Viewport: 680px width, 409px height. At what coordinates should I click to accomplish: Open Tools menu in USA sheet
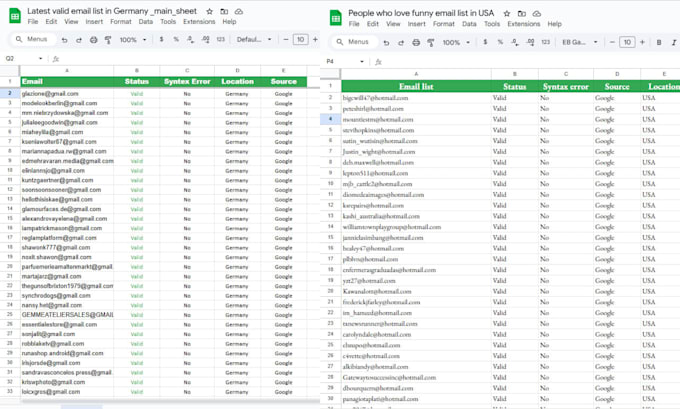[x=492, y=24]
